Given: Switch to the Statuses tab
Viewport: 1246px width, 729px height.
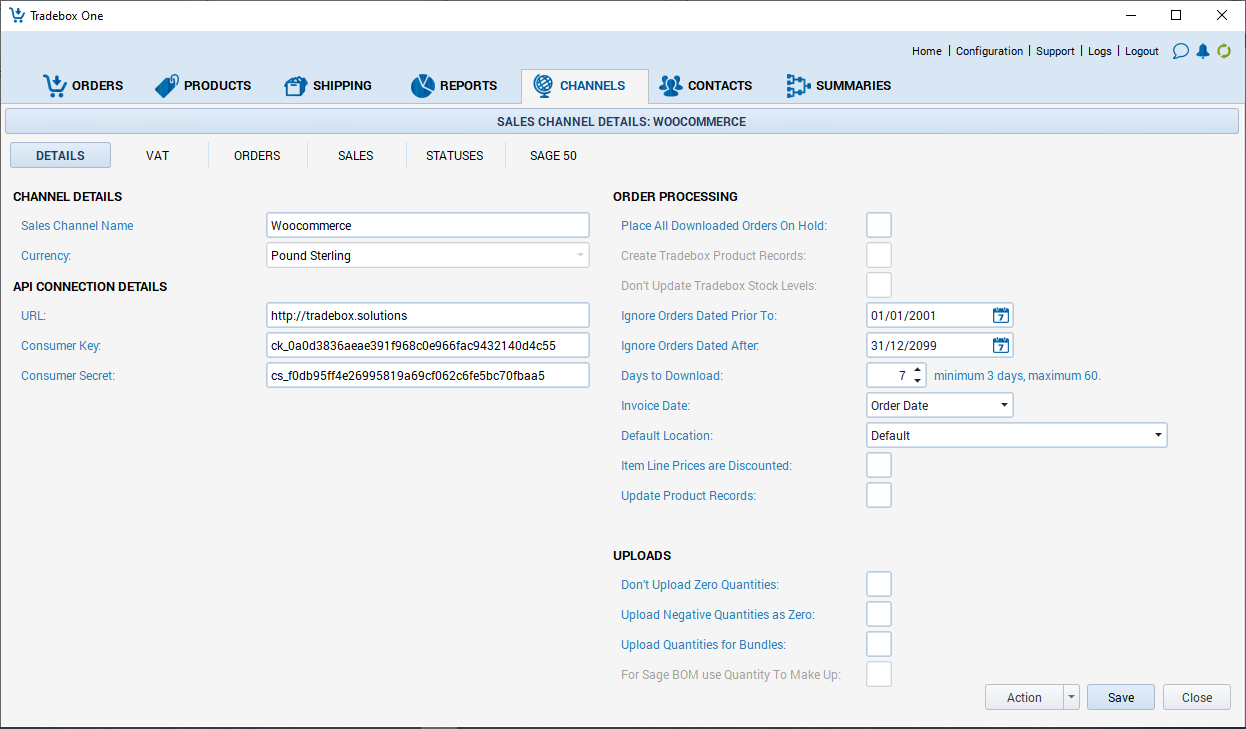Looking at the screenshot, I should pyautogui.click(x=455, y=155).
